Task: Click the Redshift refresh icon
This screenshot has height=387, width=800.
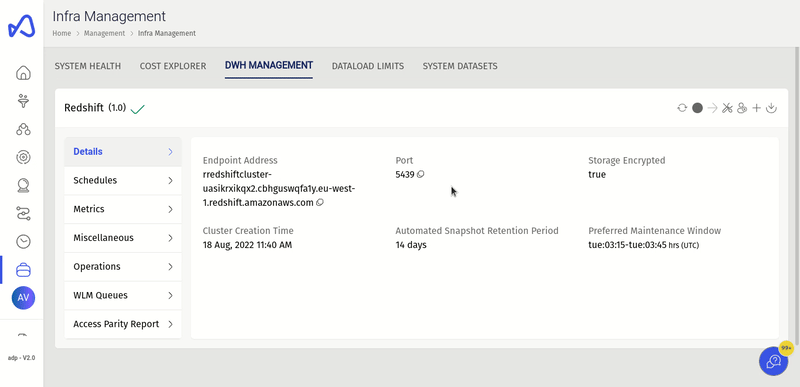Action: click(x=682, y=108)
